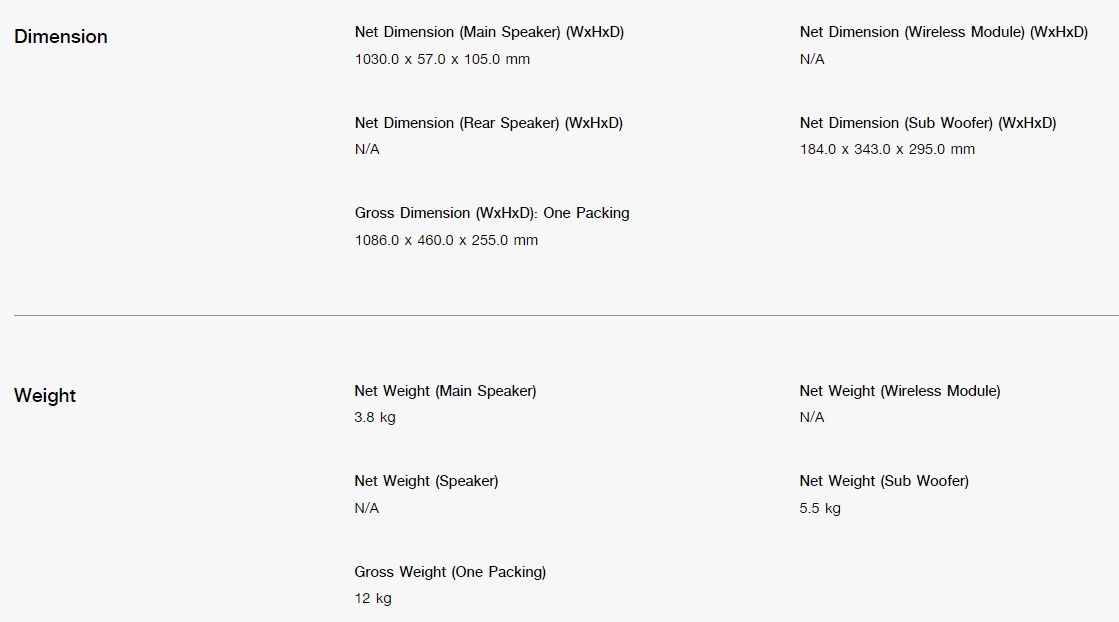1119x622 pixels.
Task: Click the 1086.0 x 460.0 x 255.0 mm value
Action: [x=446, y=240]
